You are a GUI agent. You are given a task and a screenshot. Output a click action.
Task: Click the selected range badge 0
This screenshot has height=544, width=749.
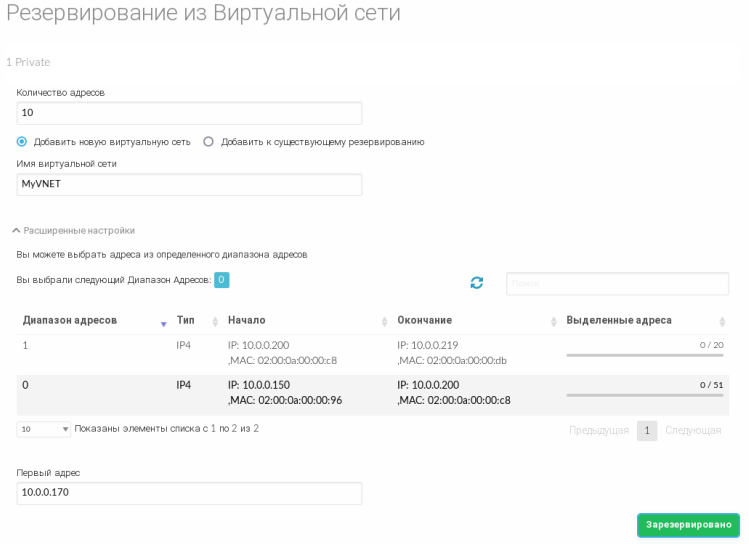click(222, 280)
